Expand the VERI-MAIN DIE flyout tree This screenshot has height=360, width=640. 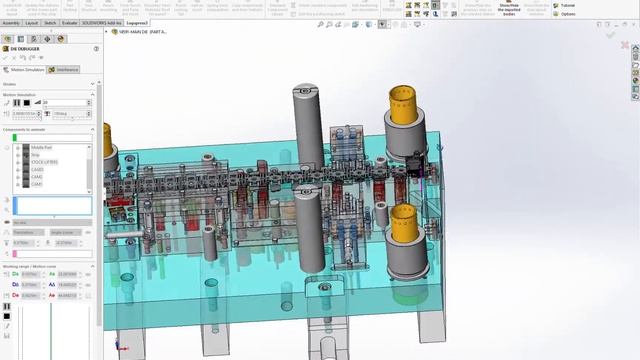point(106,31)
